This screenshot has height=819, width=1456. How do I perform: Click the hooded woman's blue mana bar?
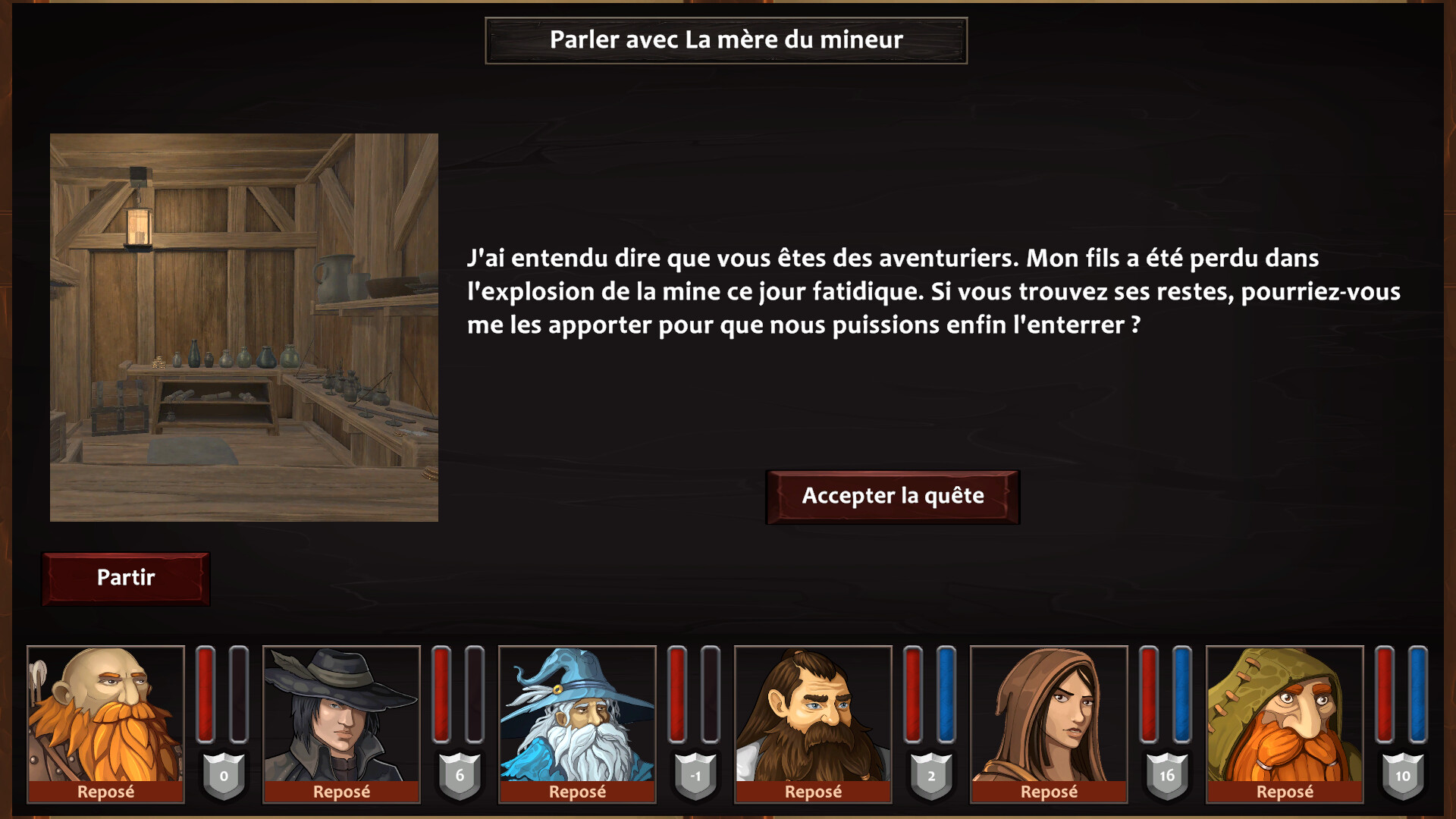(1182, 694)
